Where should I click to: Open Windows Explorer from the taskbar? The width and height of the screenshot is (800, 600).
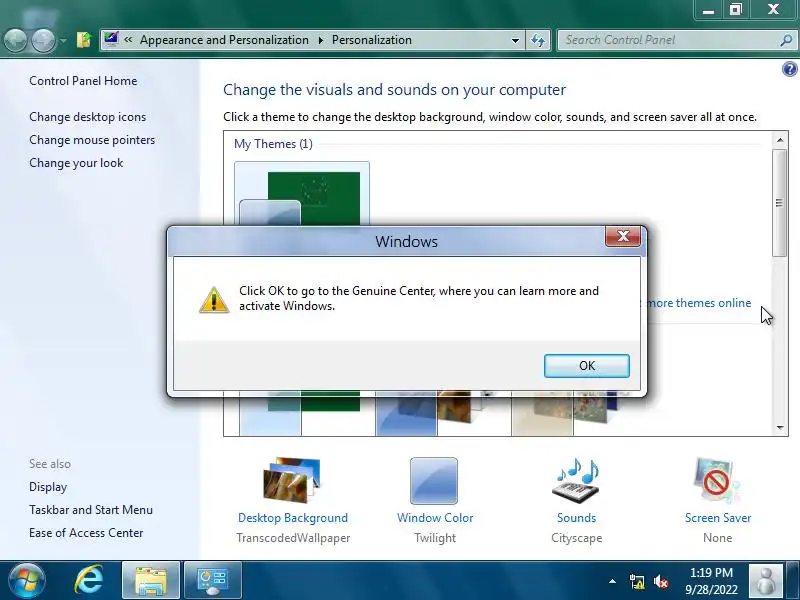[151, 581]
